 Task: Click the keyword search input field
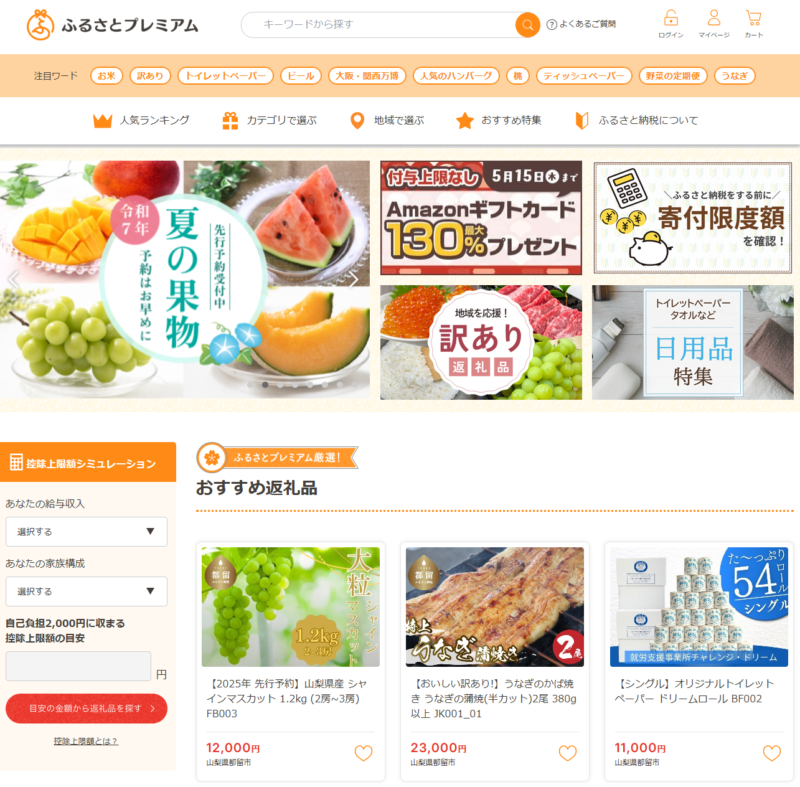coord(380,25)
